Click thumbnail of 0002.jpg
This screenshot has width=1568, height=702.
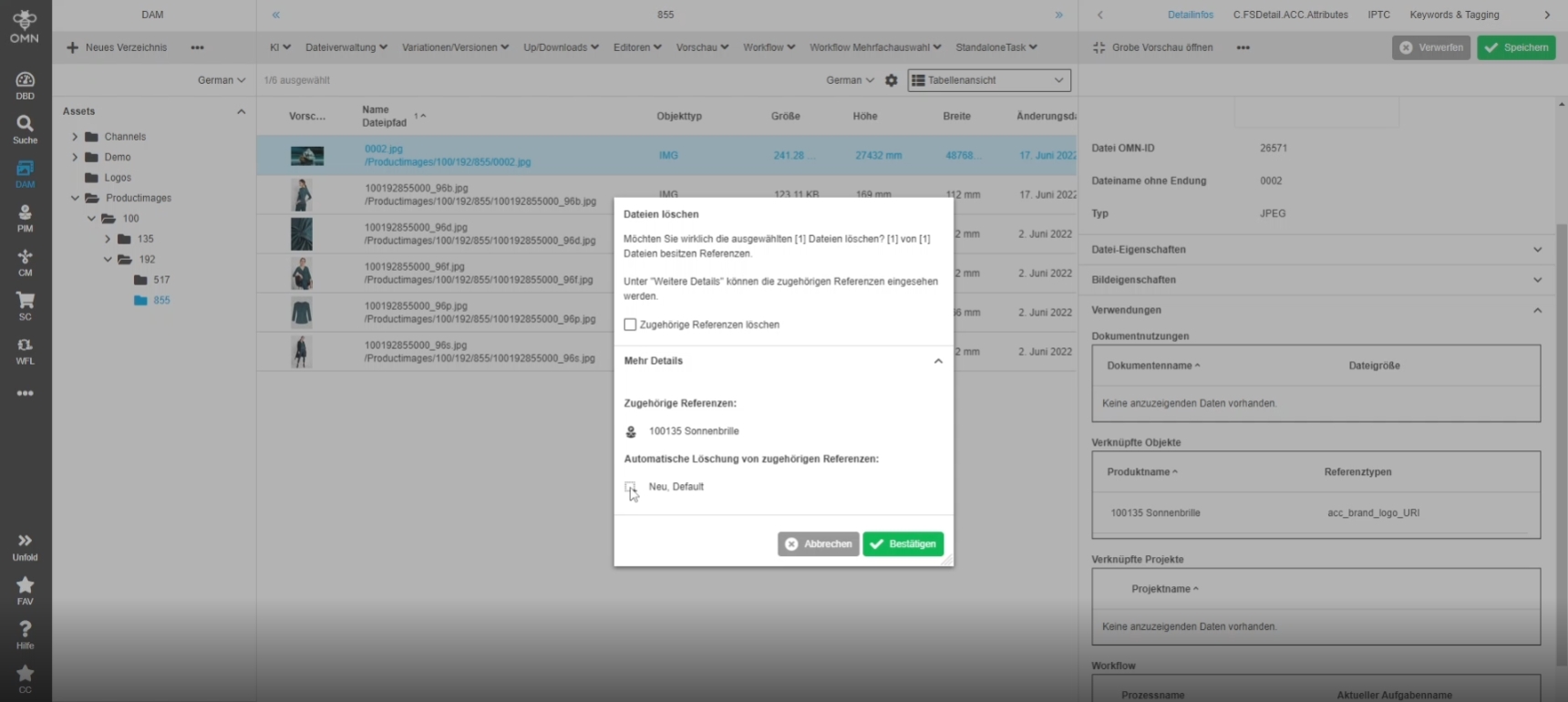point(307,156)
